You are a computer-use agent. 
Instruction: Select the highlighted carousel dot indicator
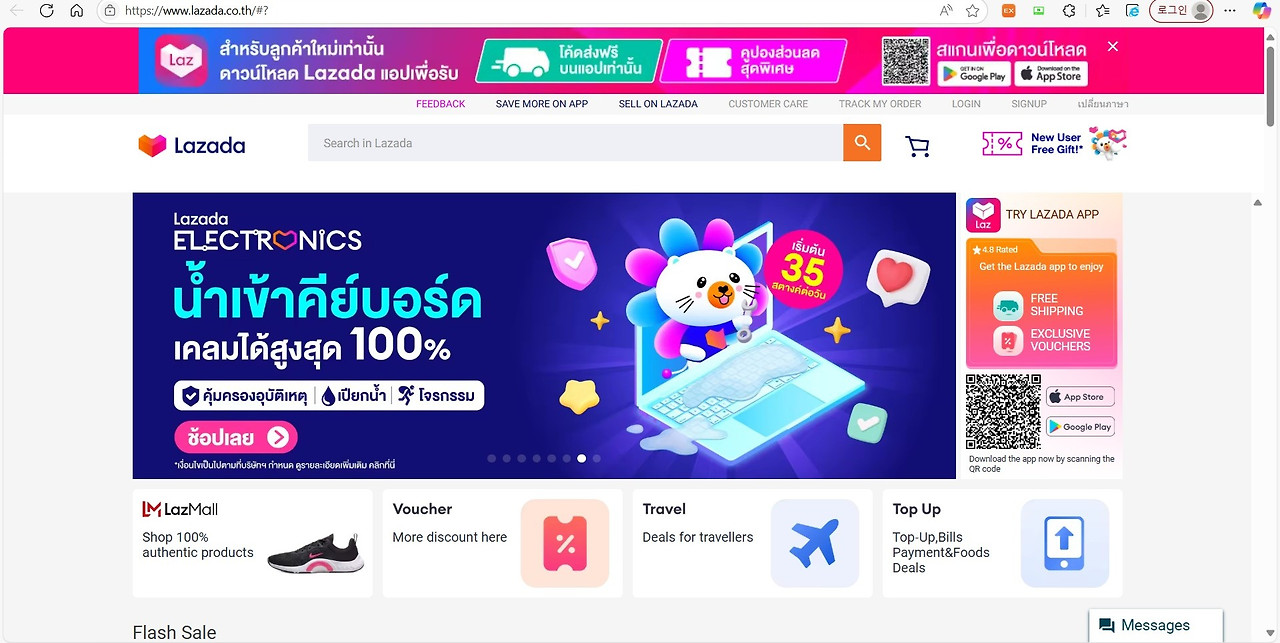pyautogui.click(x=581, y=458)
